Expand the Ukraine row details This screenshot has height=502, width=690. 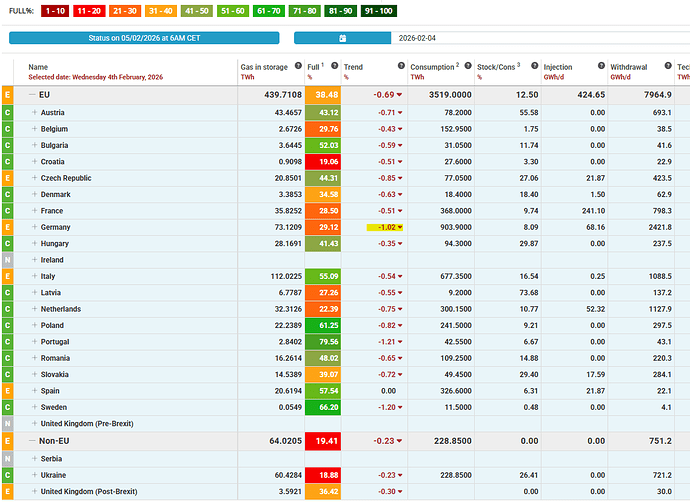click(35, 475)
